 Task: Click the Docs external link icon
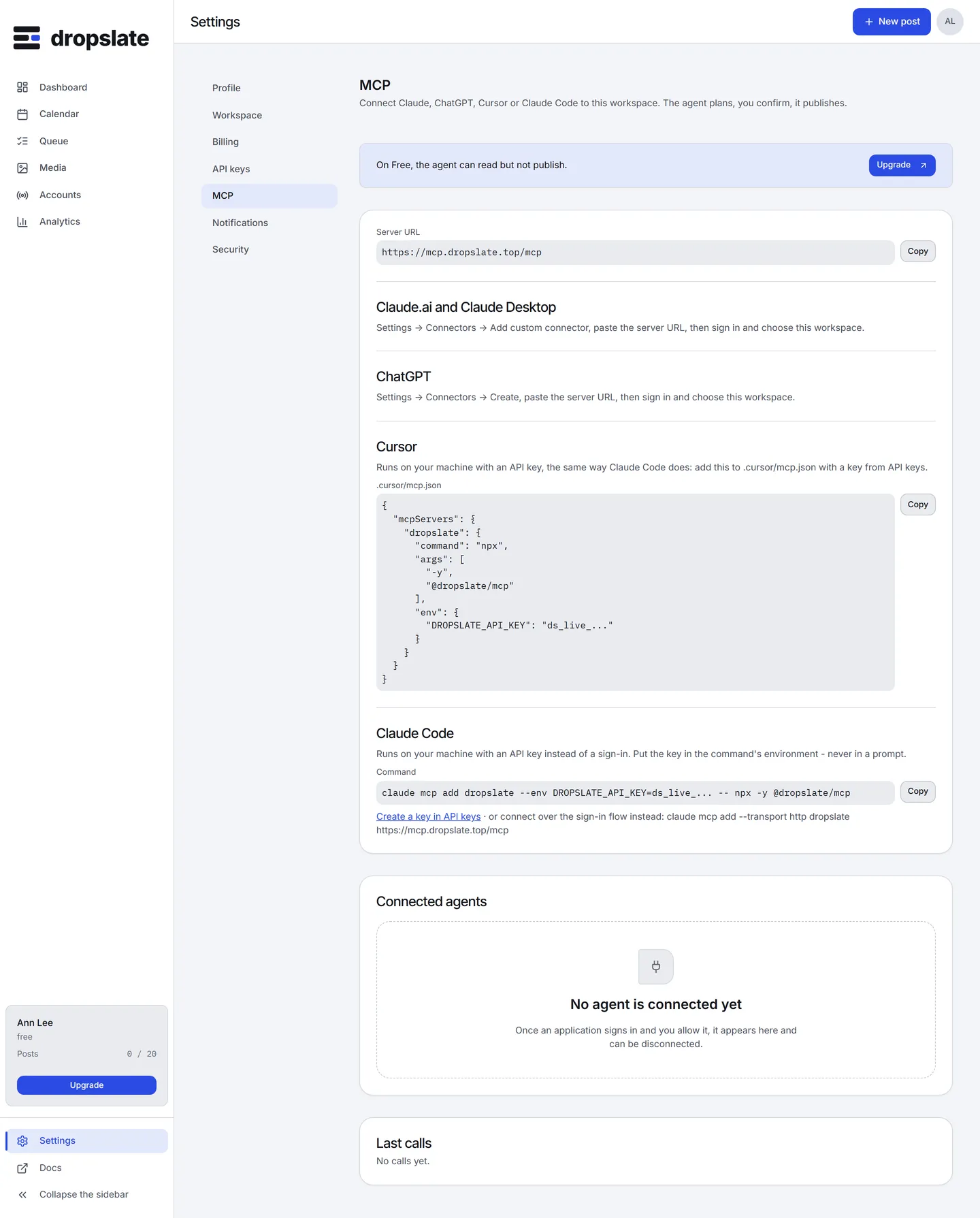[22, 1168]
